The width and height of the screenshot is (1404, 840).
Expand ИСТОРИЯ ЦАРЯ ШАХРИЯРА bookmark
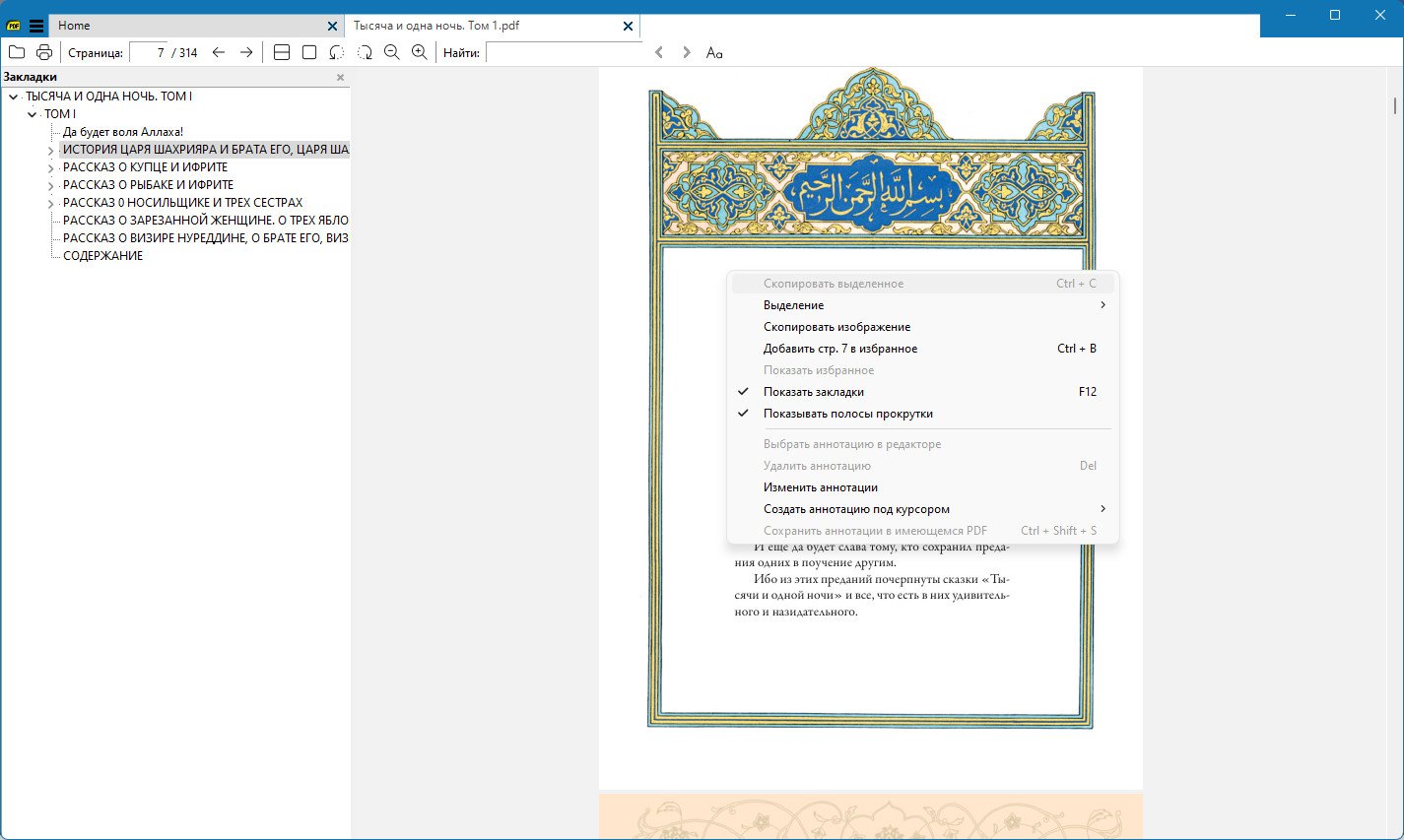51,151
